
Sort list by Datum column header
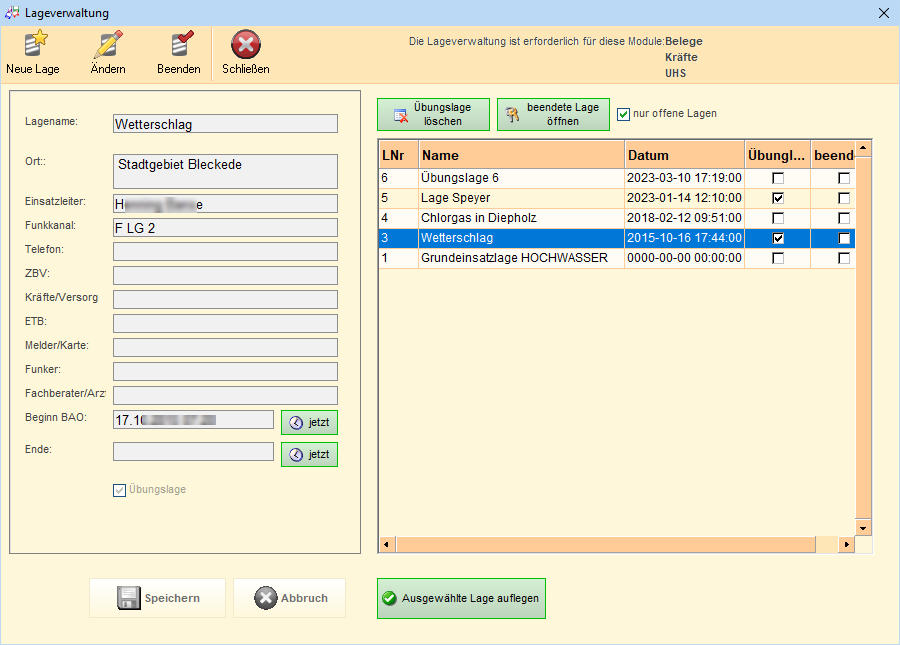click(684, 156)
